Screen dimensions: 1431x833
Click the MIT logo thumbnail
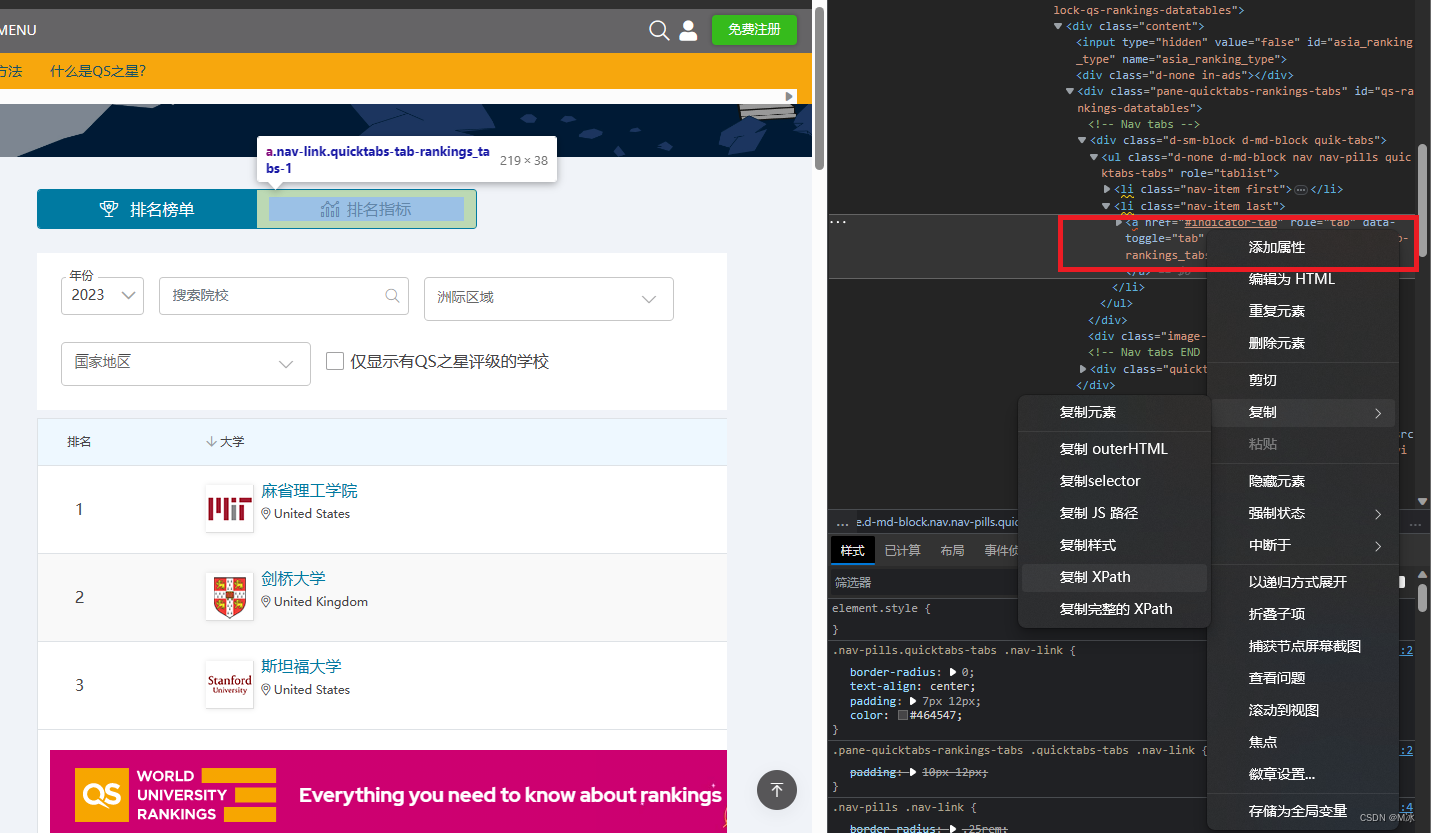point(229,509)
